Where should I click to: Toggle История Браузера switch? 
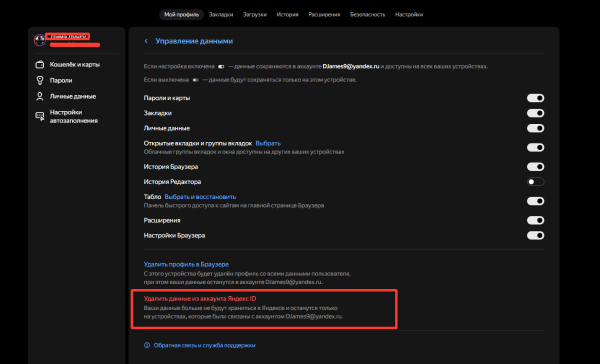pyautogui.click(x=535, y=166)
